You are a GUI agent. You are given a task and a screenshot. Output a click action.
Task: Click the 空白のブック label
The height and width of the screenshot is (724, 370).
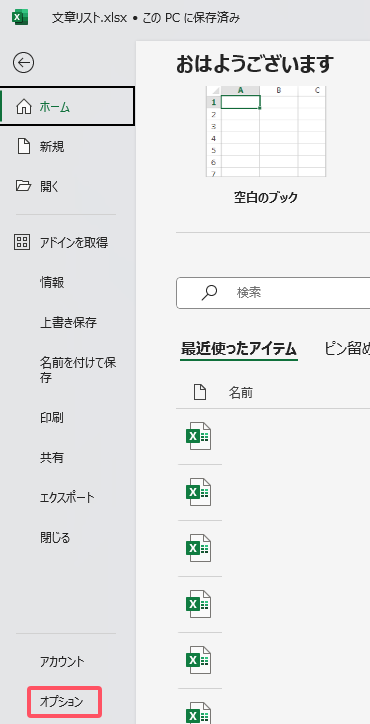point(266,198)
